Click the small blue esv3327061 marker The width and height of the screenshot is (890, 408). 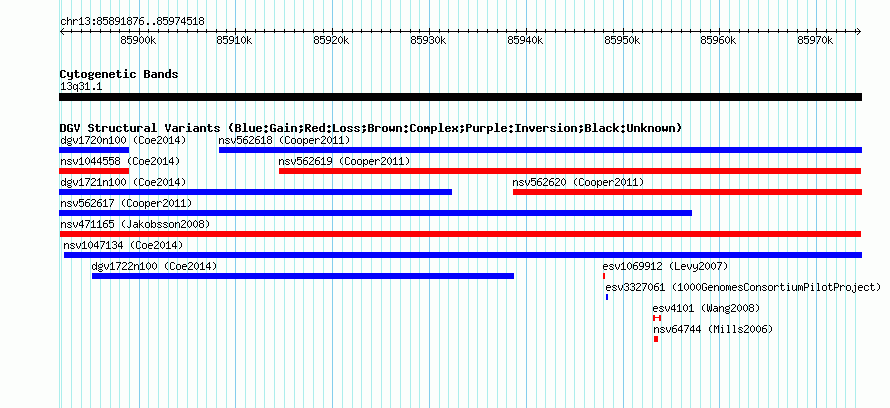(x=607, y=297)
